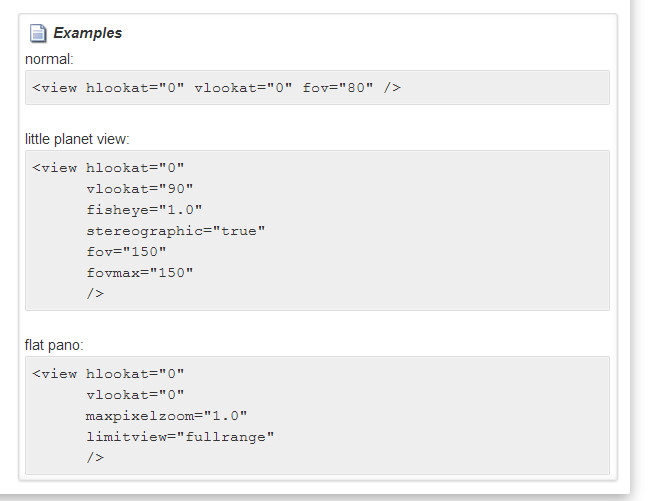Viewport: 653px width, 501px height.
Task: Click fov="80" in the normal example
Action: tap(337, 87)
